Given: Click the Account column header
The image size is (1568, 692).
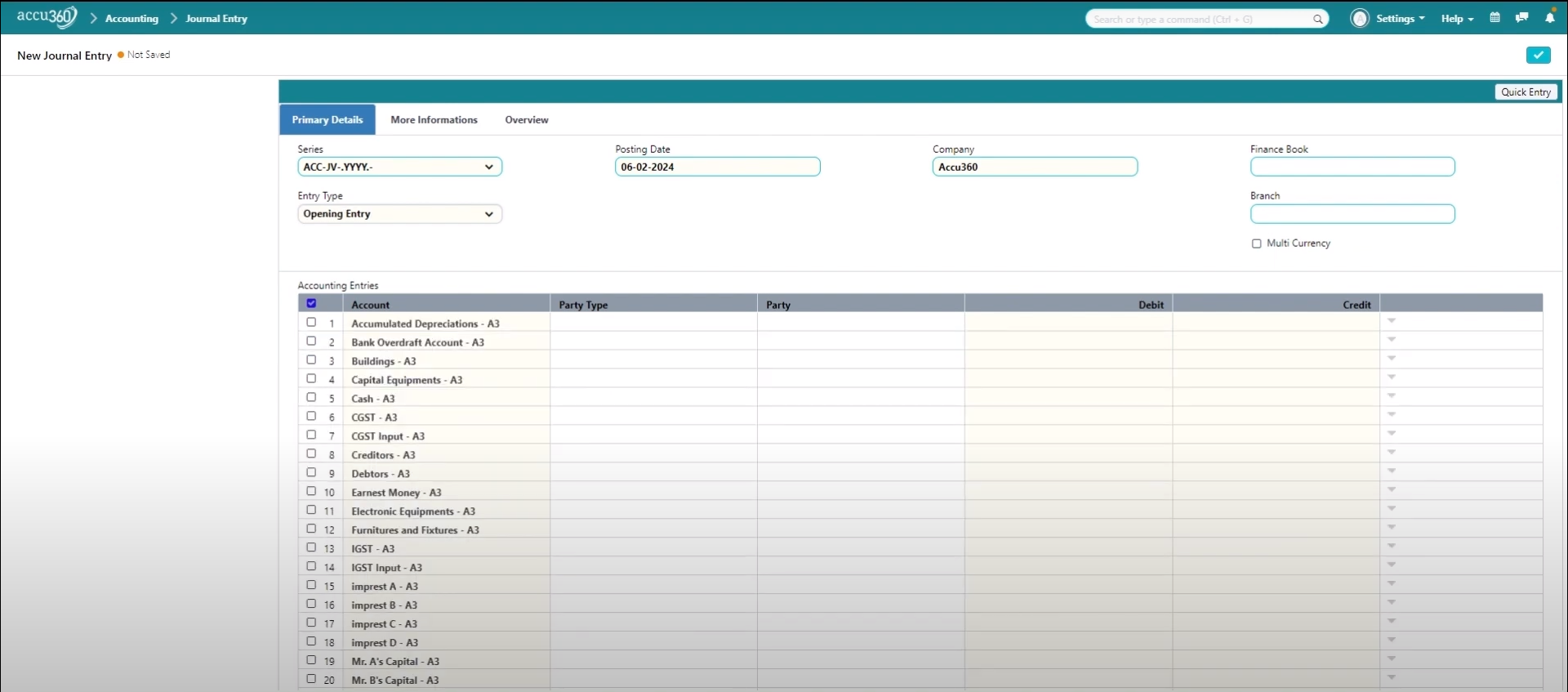Looking at the screenshot, I should [x=446, y=304].
